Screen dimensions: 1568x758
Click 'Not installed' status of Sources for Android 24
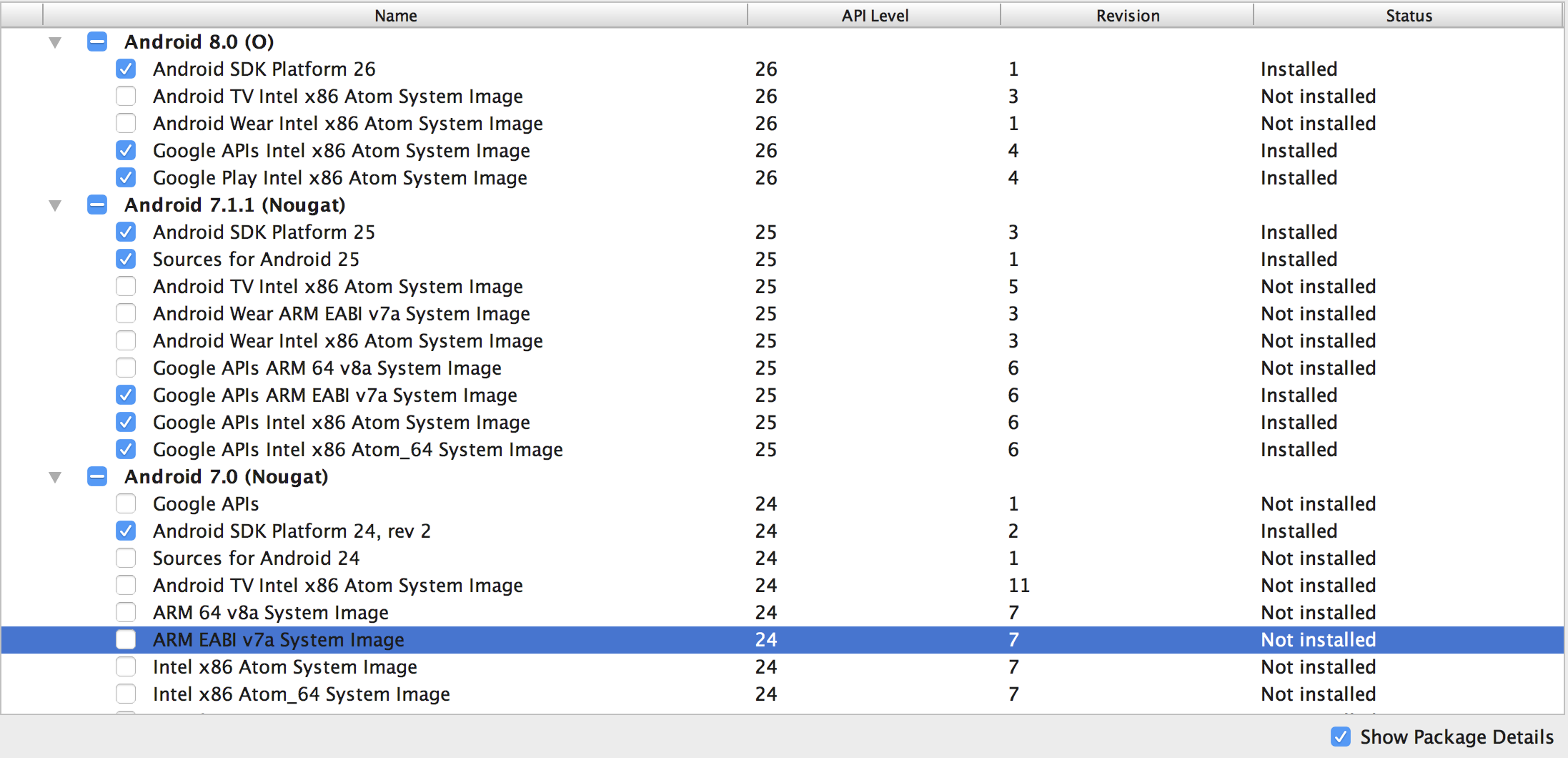click(1319, 558)
